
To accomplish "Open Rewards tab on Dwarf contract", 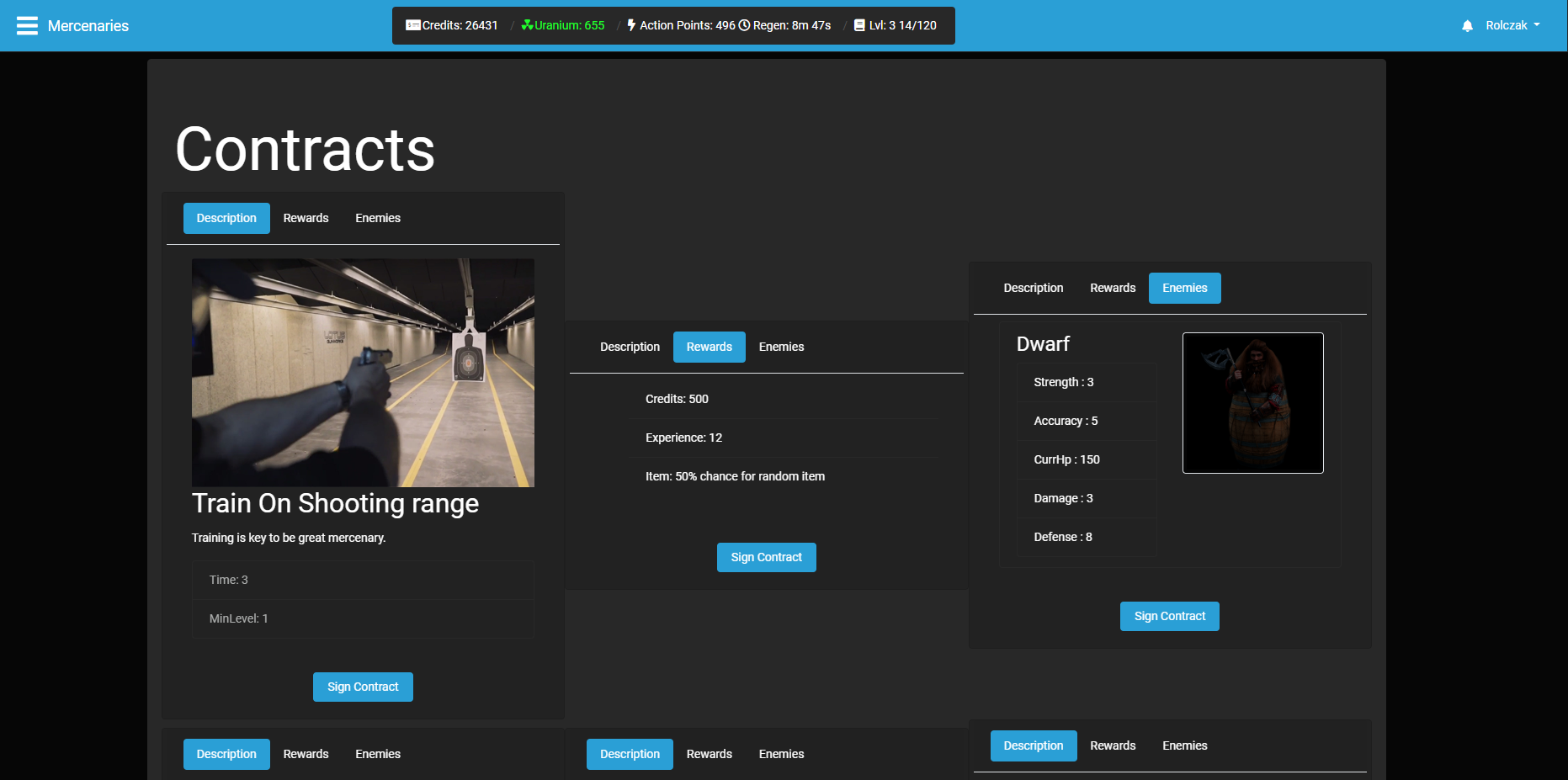I will (1112, 288).
